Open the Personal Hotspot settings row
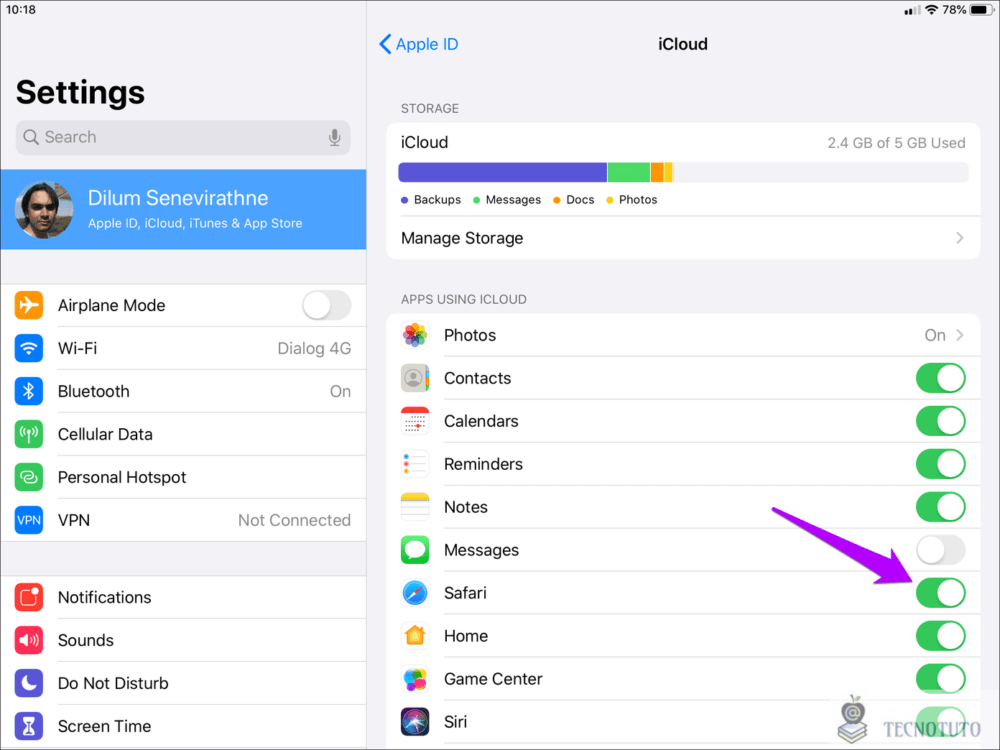This screenshot has width=1000, height=750. (x=184, y=477)
